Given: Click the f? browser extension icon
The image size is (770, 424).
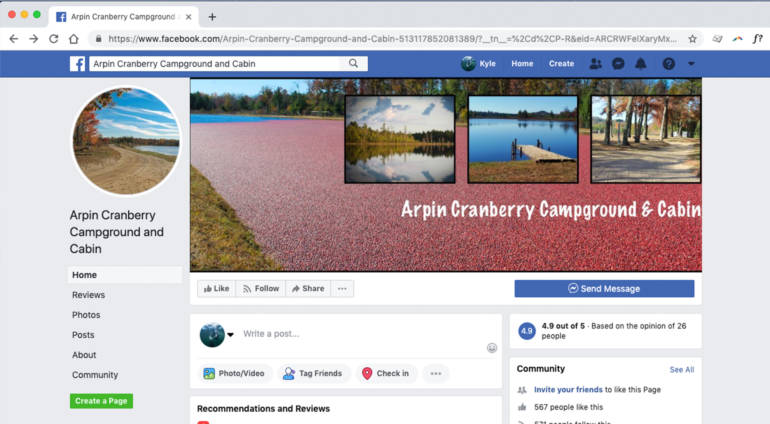Looking at the screenshot, I should click(x=757, y=39).
